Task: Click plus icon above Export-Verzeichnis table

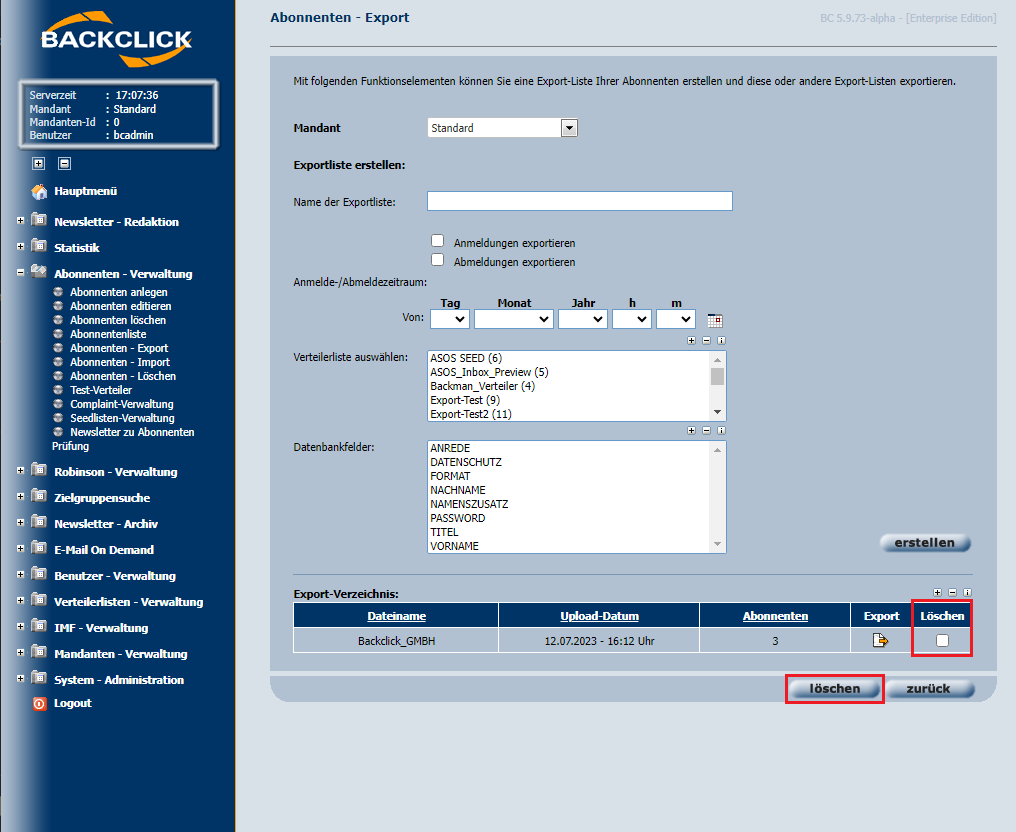Action: [x=938, y=592]
